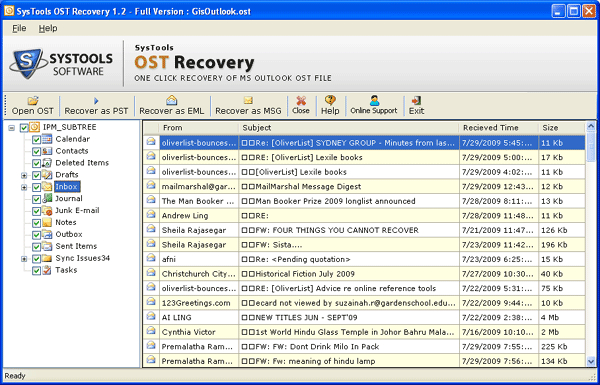Select FW: Dont Drink Milo In Pack

click(365, 346)
